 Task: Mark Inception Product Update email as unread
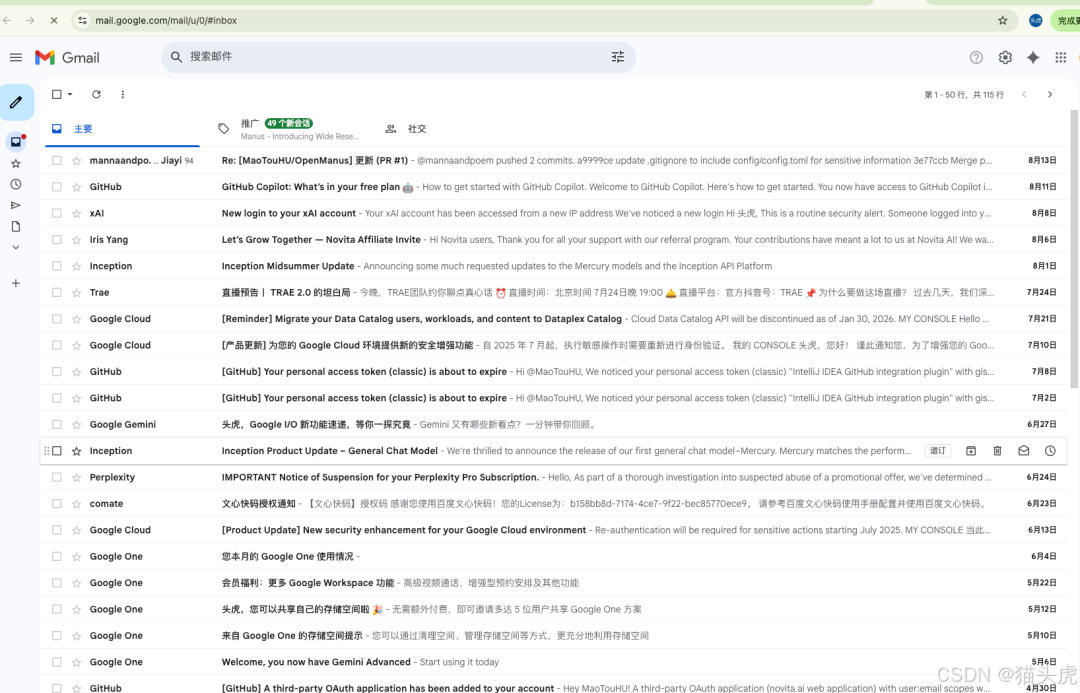pyautogui.click(x=1024, y=451)
